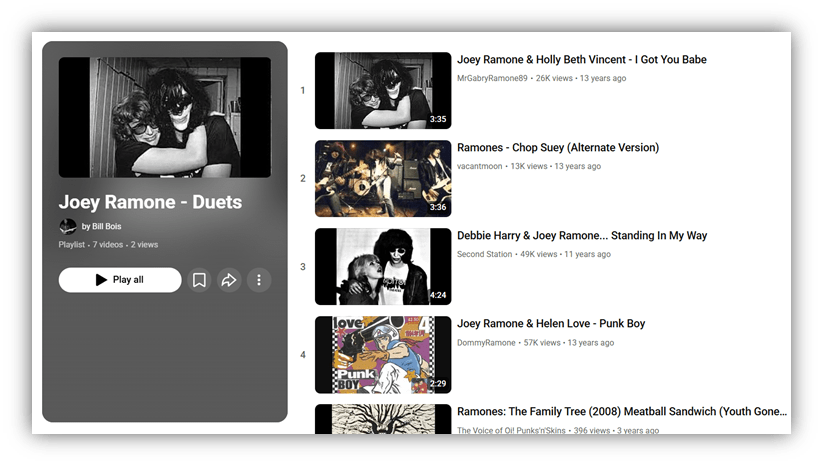Open Standing In My Way thumbnail
Viewport: 823px width, 466px height.
(x=383, y=266)
